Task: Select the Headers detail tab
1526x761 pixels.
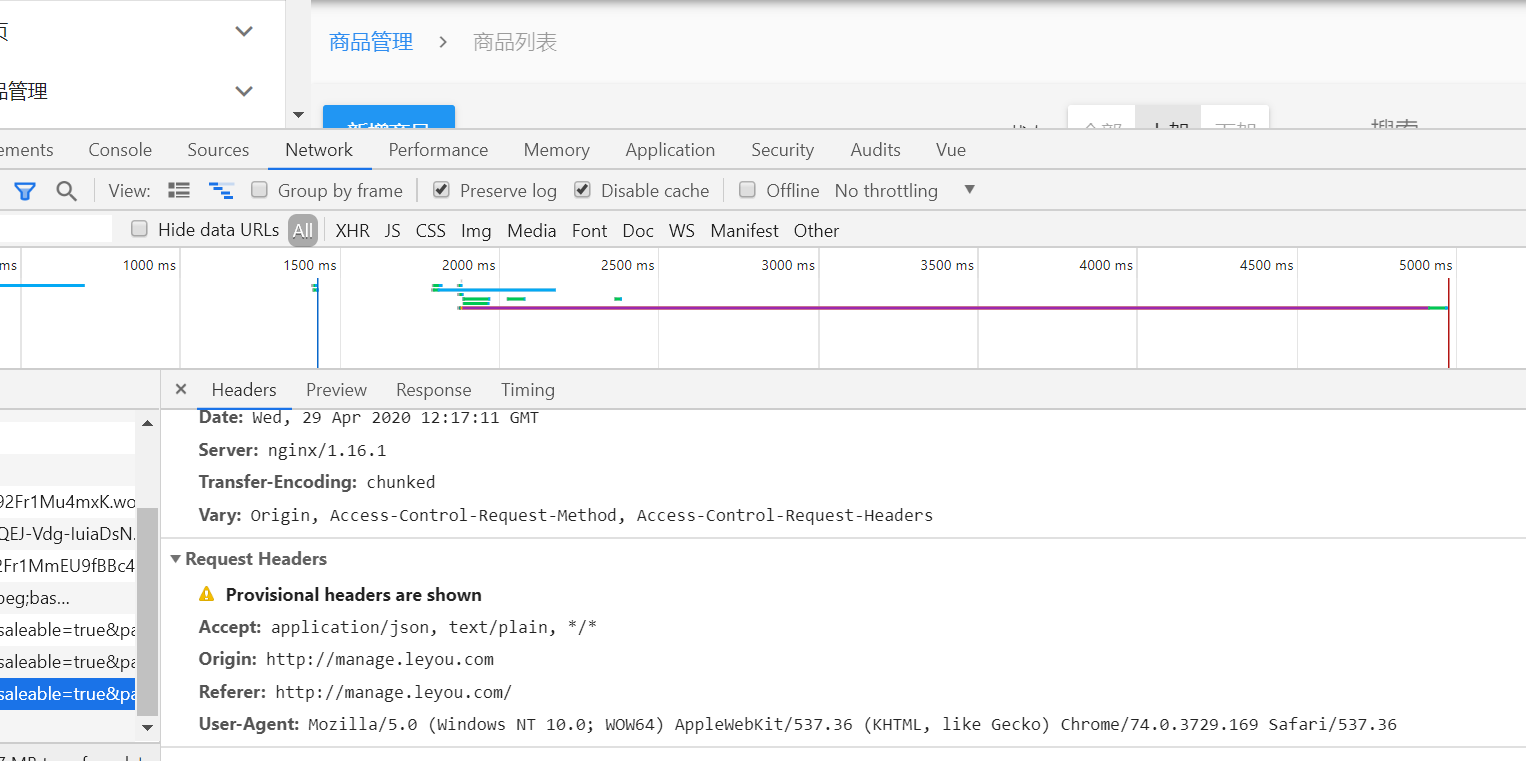Action: click(x=244, y=390)
